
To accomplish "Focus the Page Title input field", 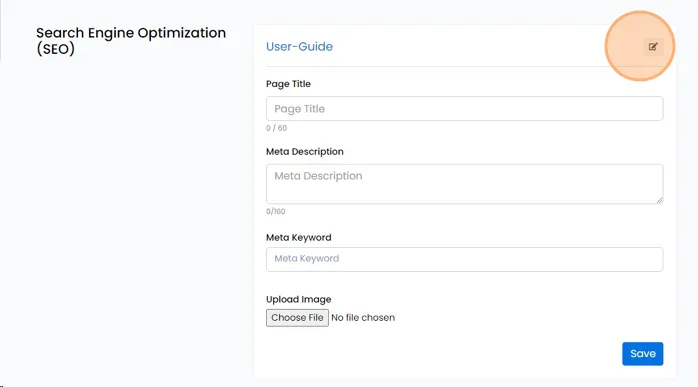I will [x=464, y=109].
